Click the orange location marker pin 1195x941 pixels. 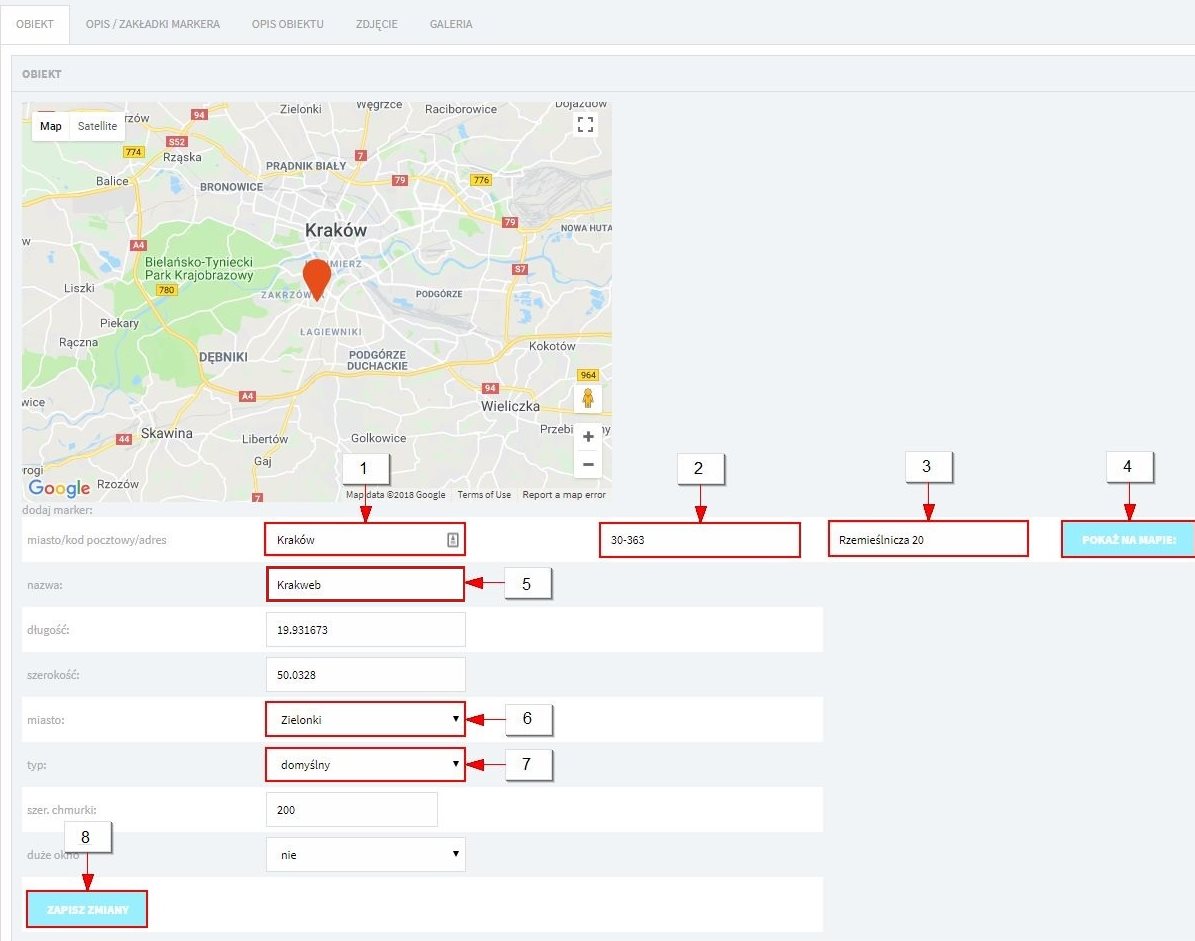click(x=316, y=279)
